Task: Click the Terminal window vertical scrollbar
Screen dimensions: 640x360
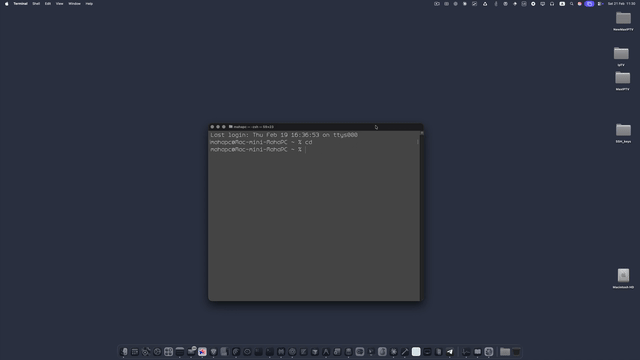Action: 422,216
